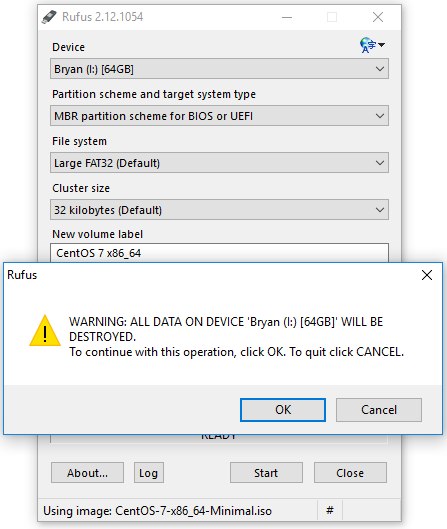The image size is (447, 529).
Task: Close the Rufus warning dialog with X
Action: (427, 275)
